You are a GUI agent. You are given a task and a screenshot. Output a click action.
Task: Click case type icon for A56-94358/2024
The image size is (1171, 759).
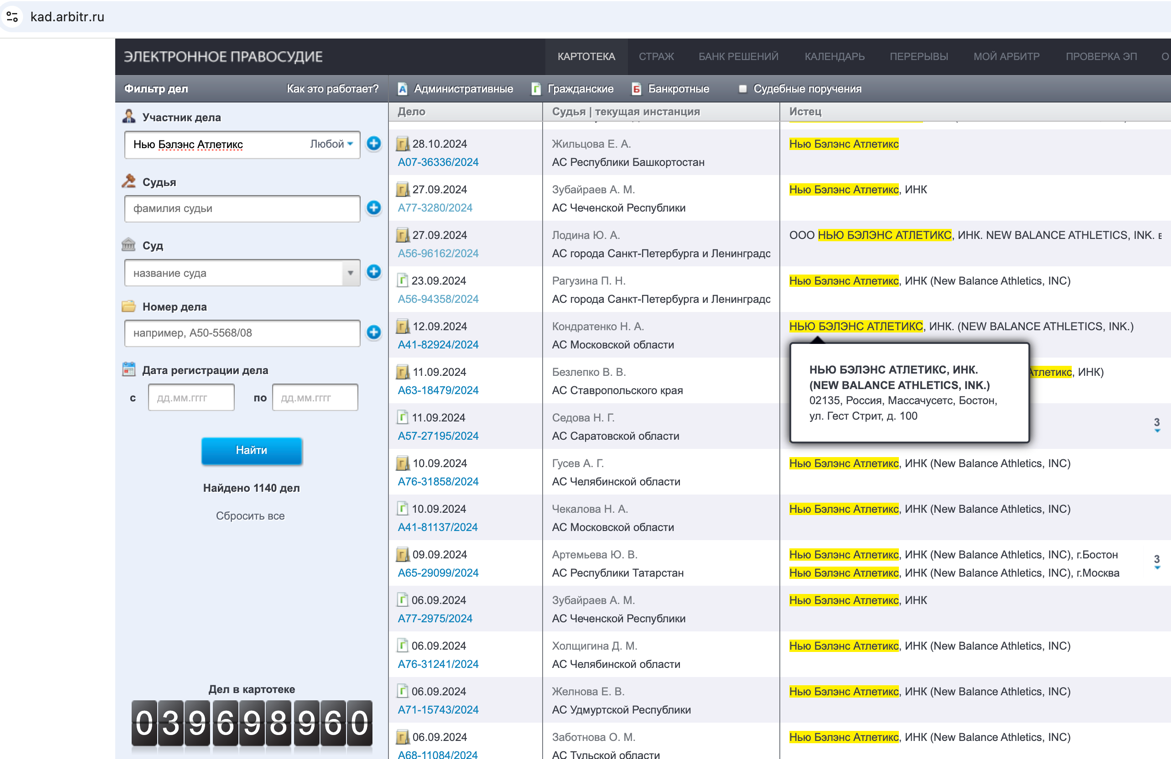click(x=403, y=281)
